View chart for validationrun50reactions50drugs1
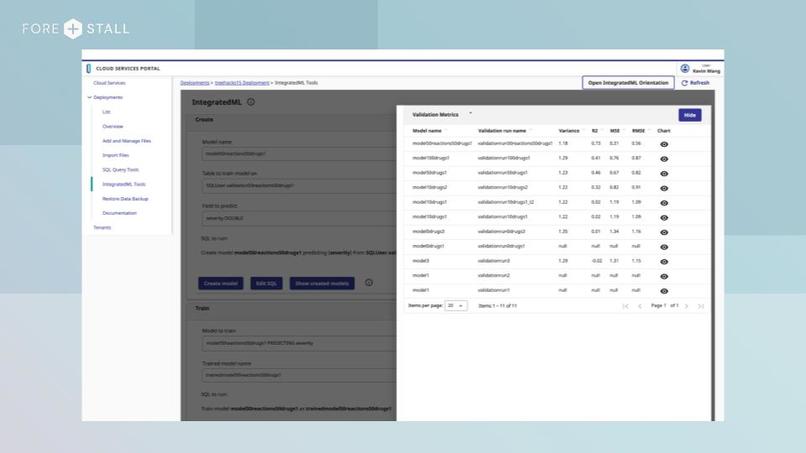 pyautogui.click(x=664, y=144)
